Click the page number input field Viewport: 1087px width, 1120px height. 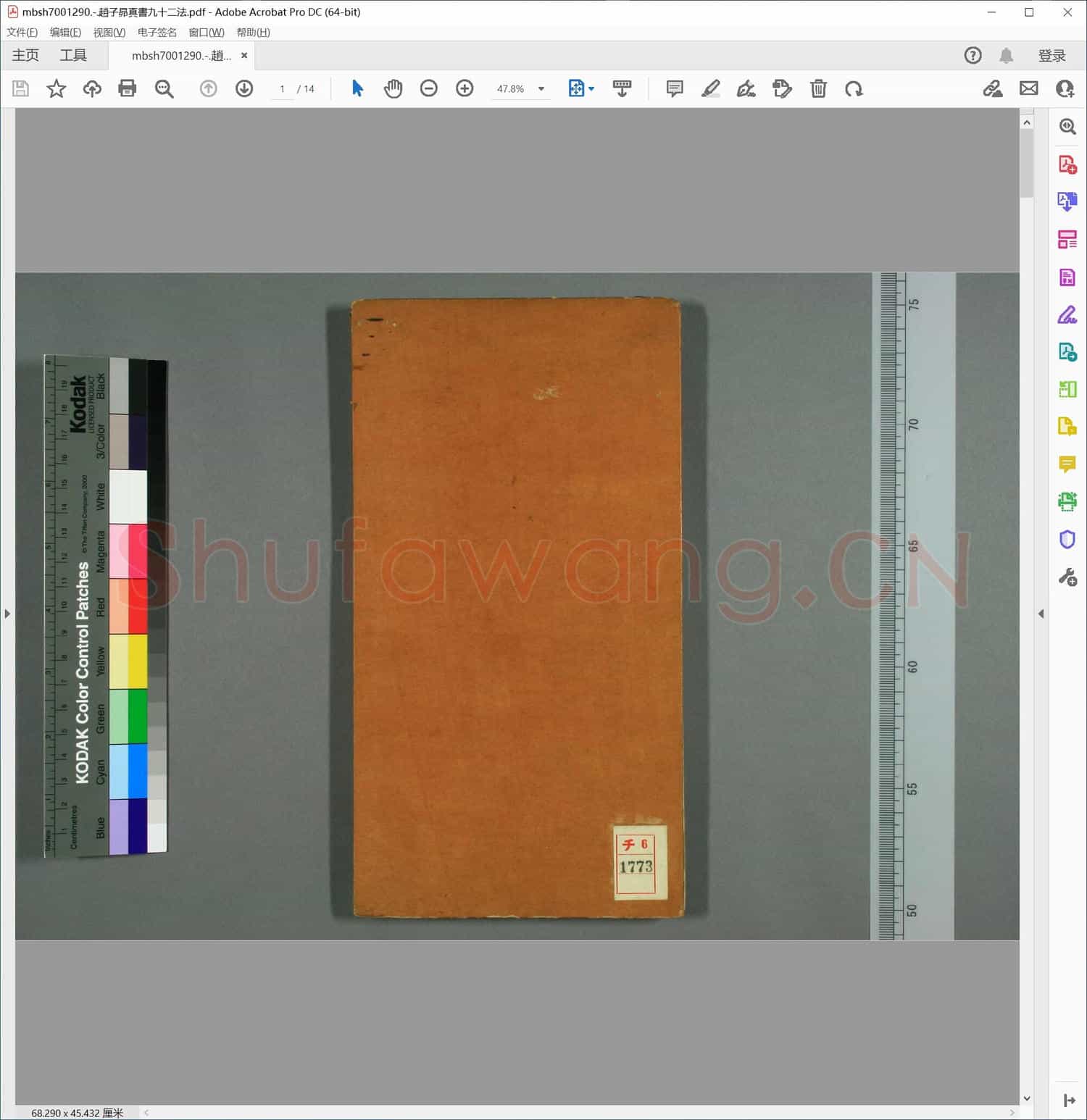point(282,89)
